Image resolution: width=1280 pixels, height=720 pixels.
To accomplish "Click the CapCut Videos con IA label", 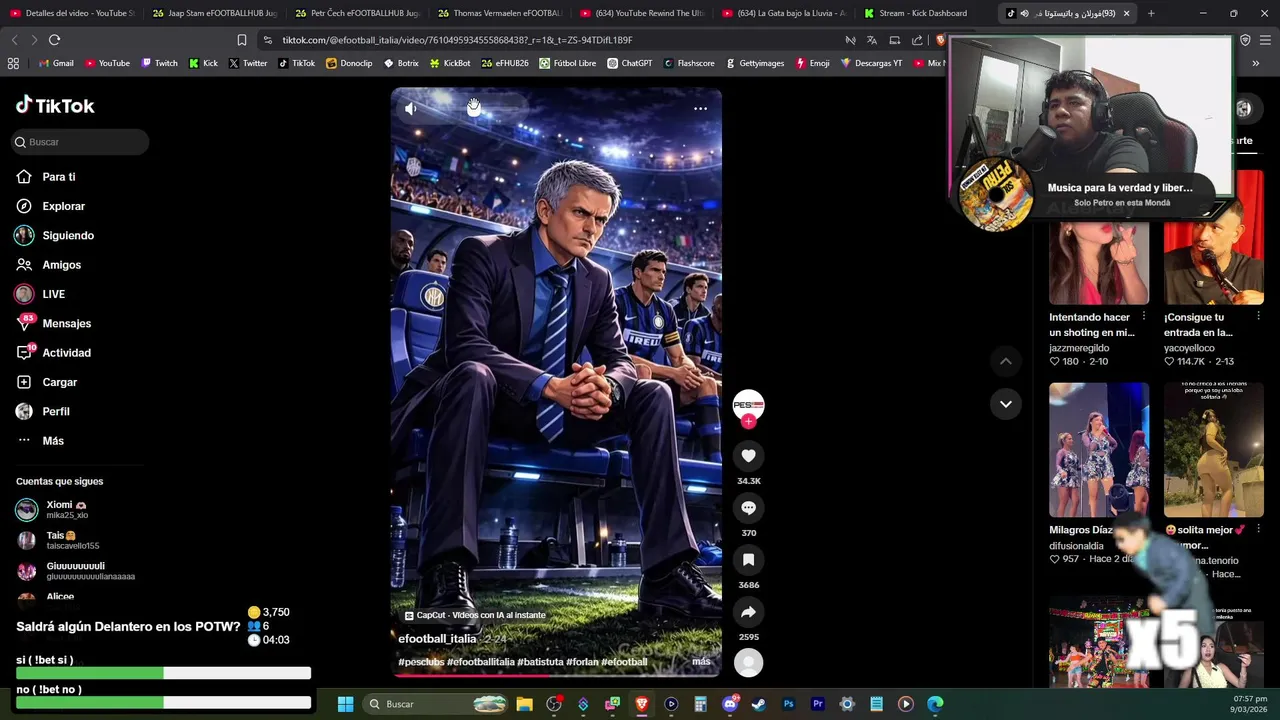I will tap(475, 616).
